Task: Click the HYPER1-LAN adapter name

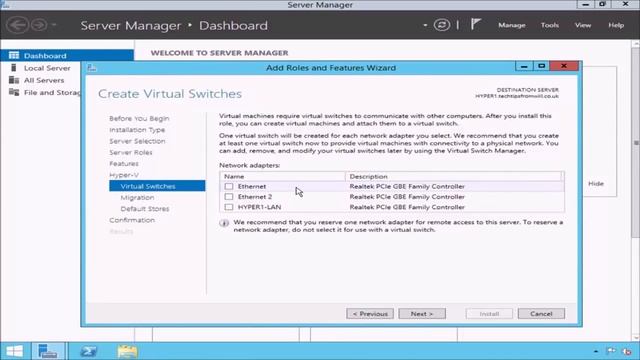Action: tap(259, 207)
